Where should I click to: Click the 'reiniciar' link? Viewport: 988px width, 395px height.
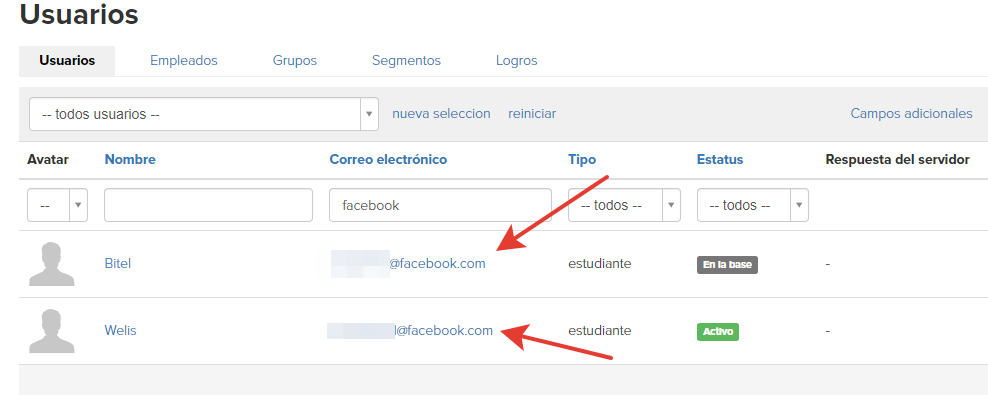532,113
